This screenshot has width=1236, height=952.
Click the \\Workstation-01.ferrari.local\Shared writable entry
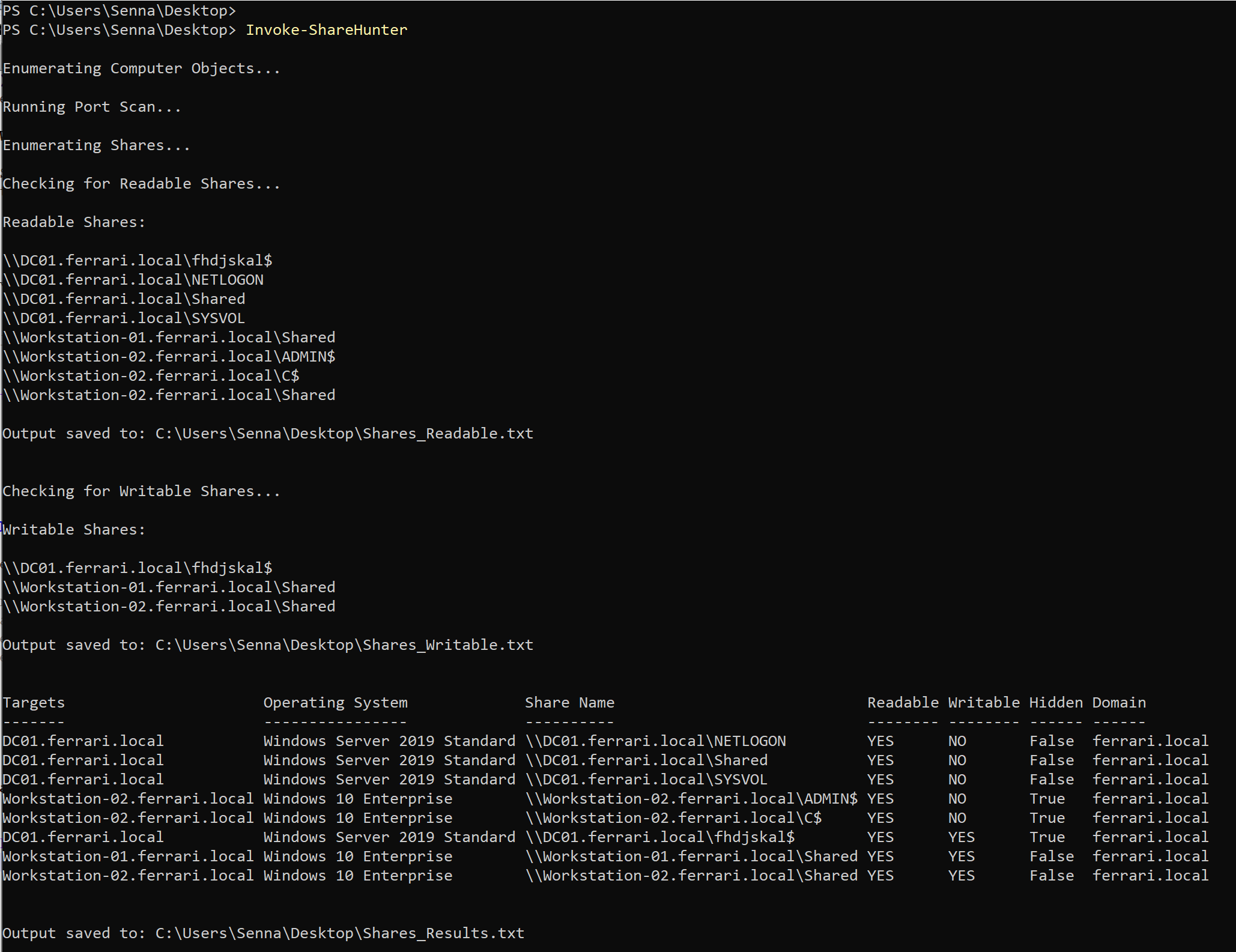169,587
